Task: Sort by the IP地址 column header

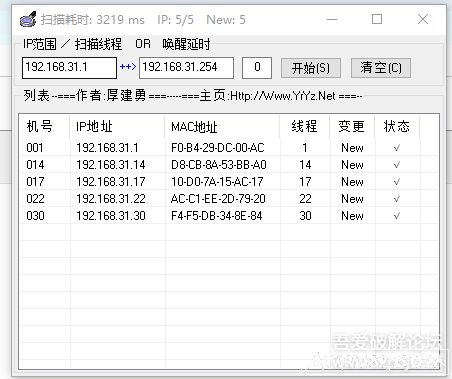Action: click(117, 127)
